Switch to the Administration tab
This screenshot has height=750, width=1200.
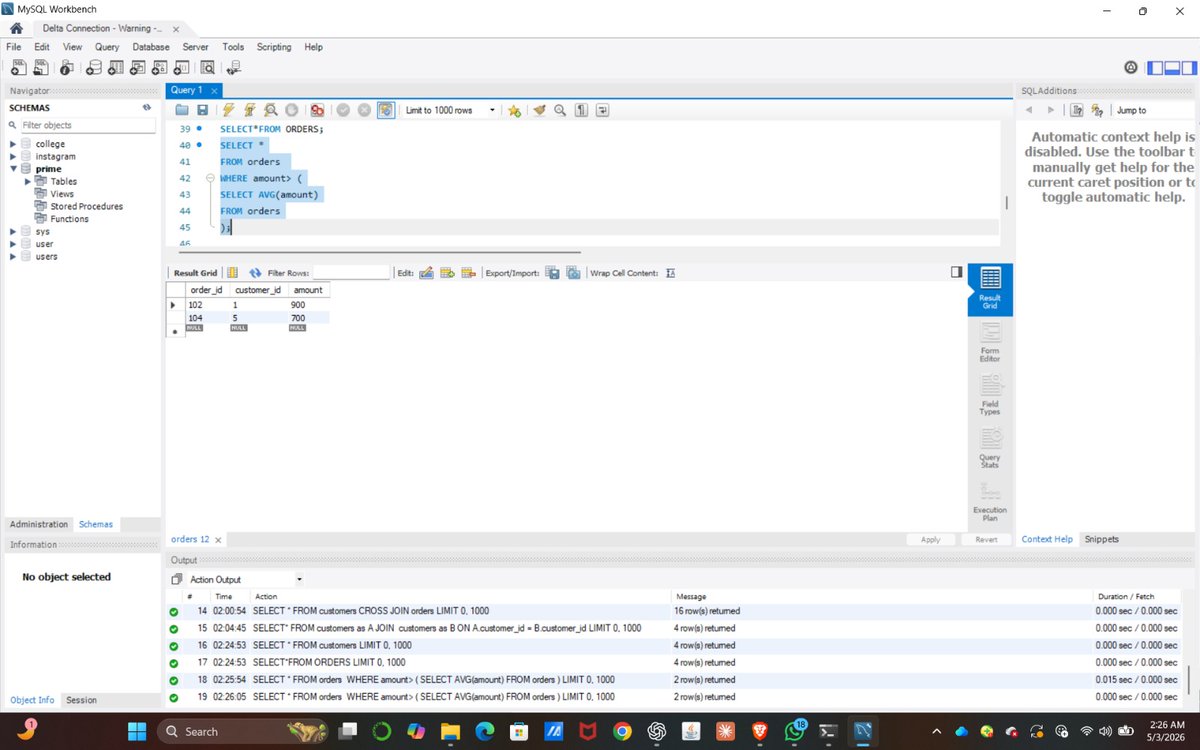click(x=39, y=524)
